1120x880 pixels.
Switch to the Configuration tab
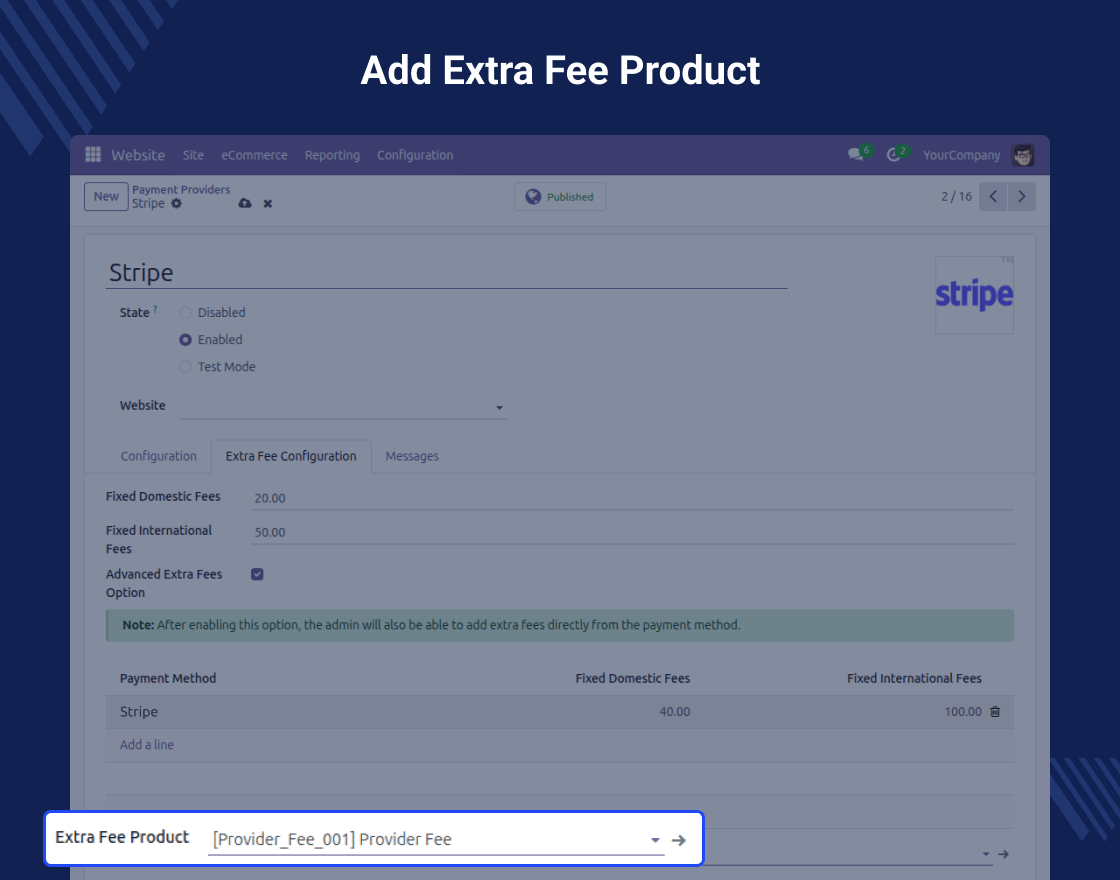[x=158, y=456]
